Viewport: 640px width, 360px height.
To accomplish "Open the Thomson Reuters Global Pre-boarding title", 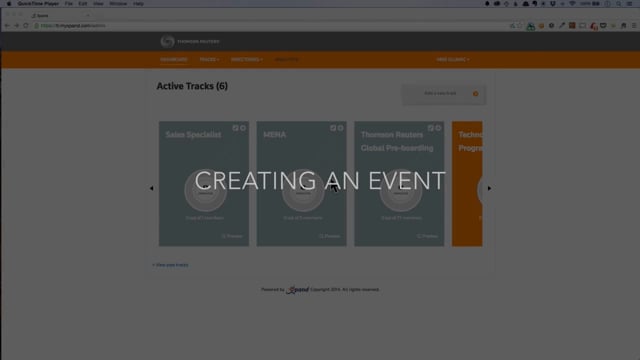I will [397, 141].
